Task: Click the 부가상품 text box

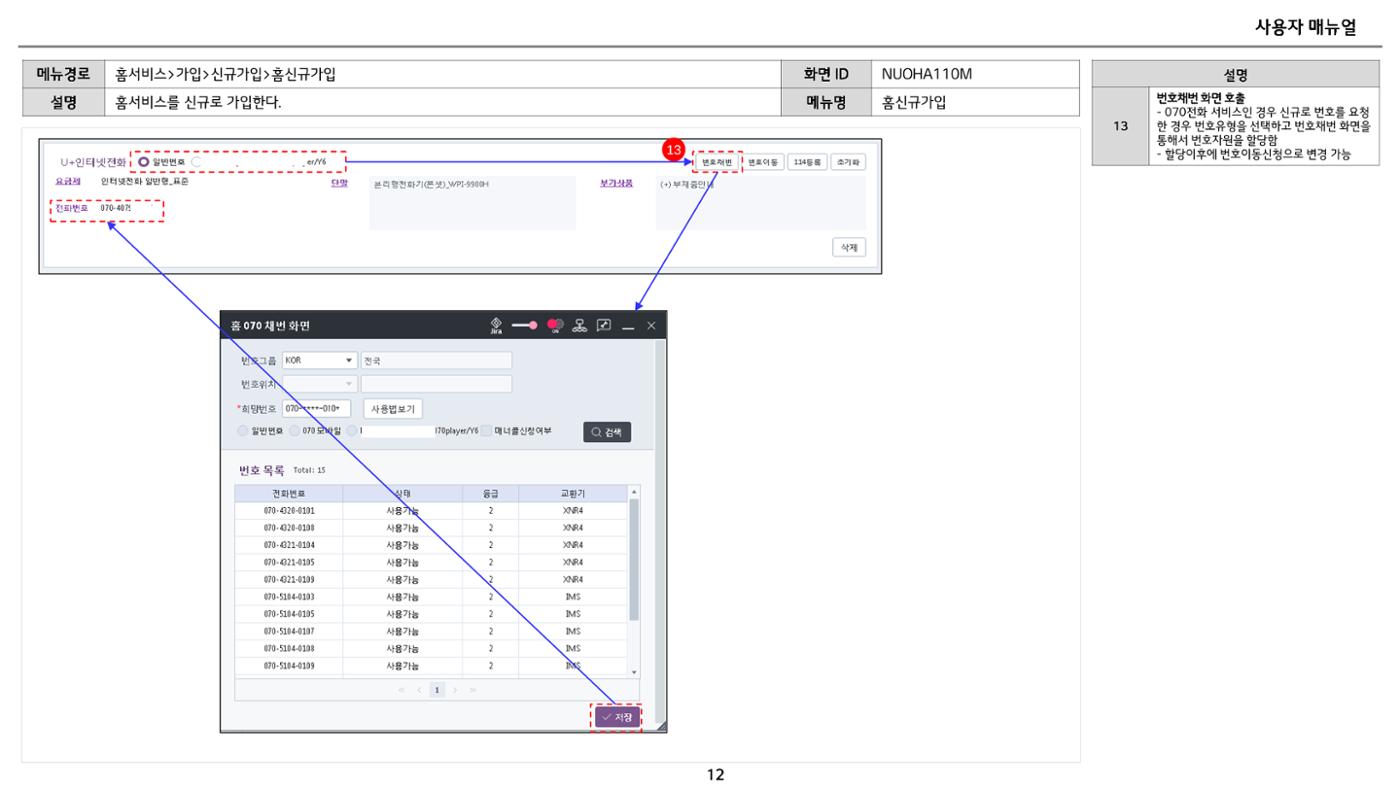Action: [x=761, y=203]
